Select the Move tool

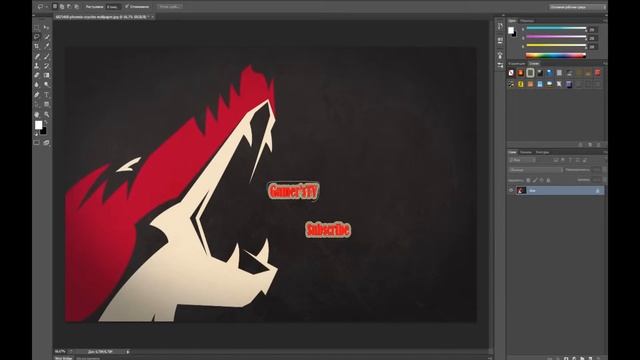pos(47,27)
